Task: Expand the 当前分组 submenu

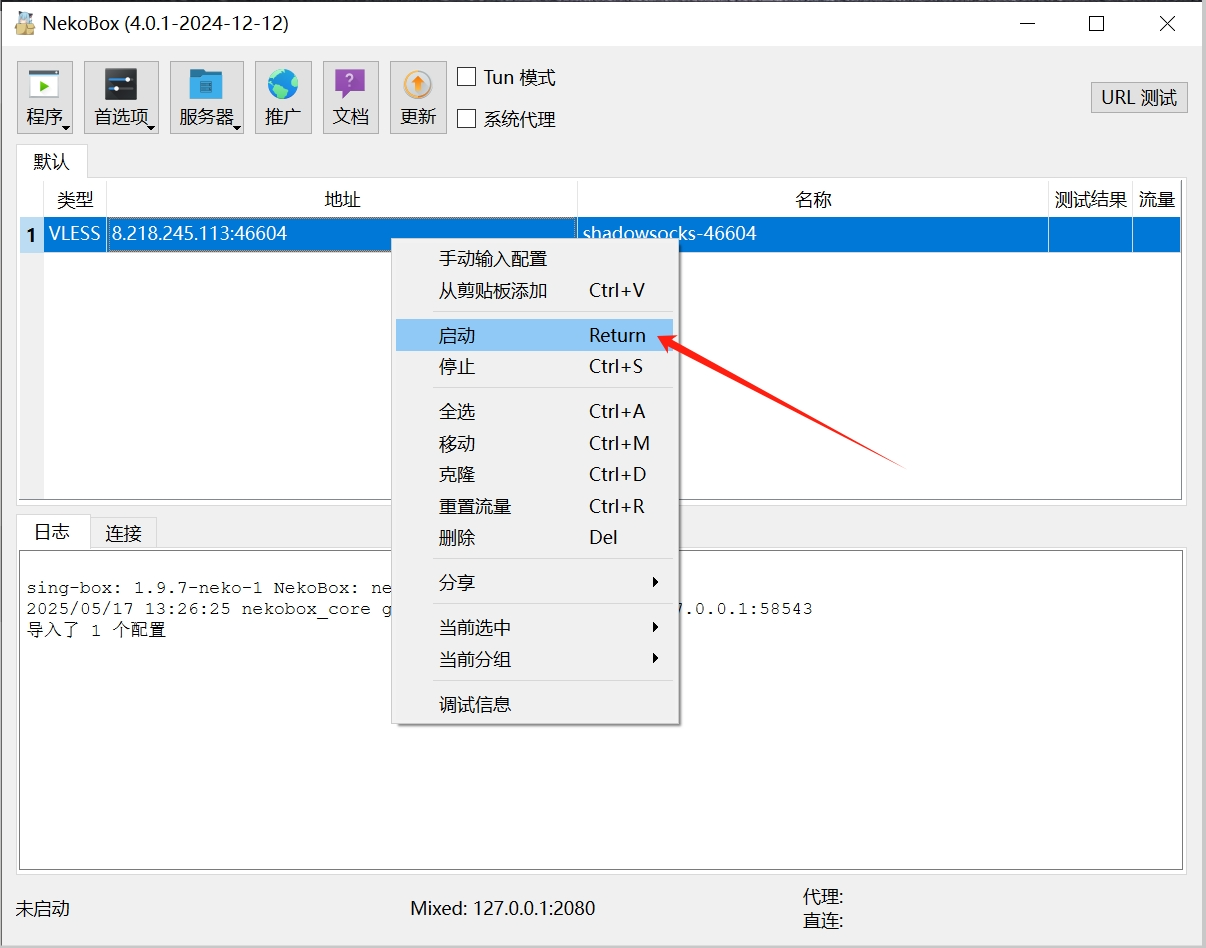Action: coord(535,660)
